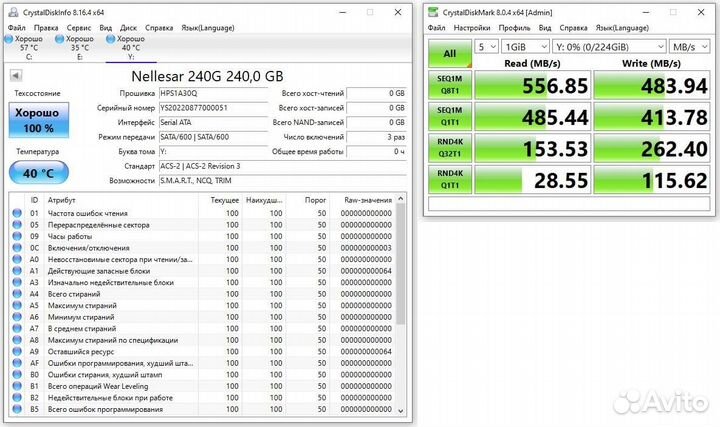Start the SEQ1M Q8T1 test
This screenshot has height=427, width=720.
tap(450, 85)
